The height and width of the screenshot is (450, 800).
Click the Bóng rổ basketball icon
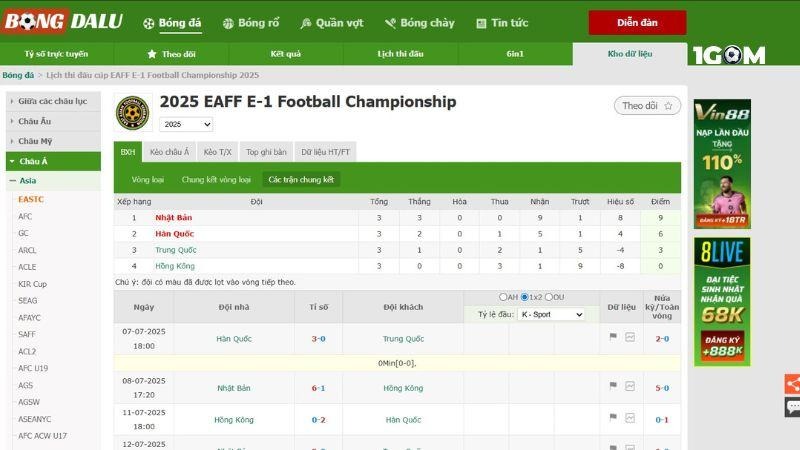(x=228, y=23)
